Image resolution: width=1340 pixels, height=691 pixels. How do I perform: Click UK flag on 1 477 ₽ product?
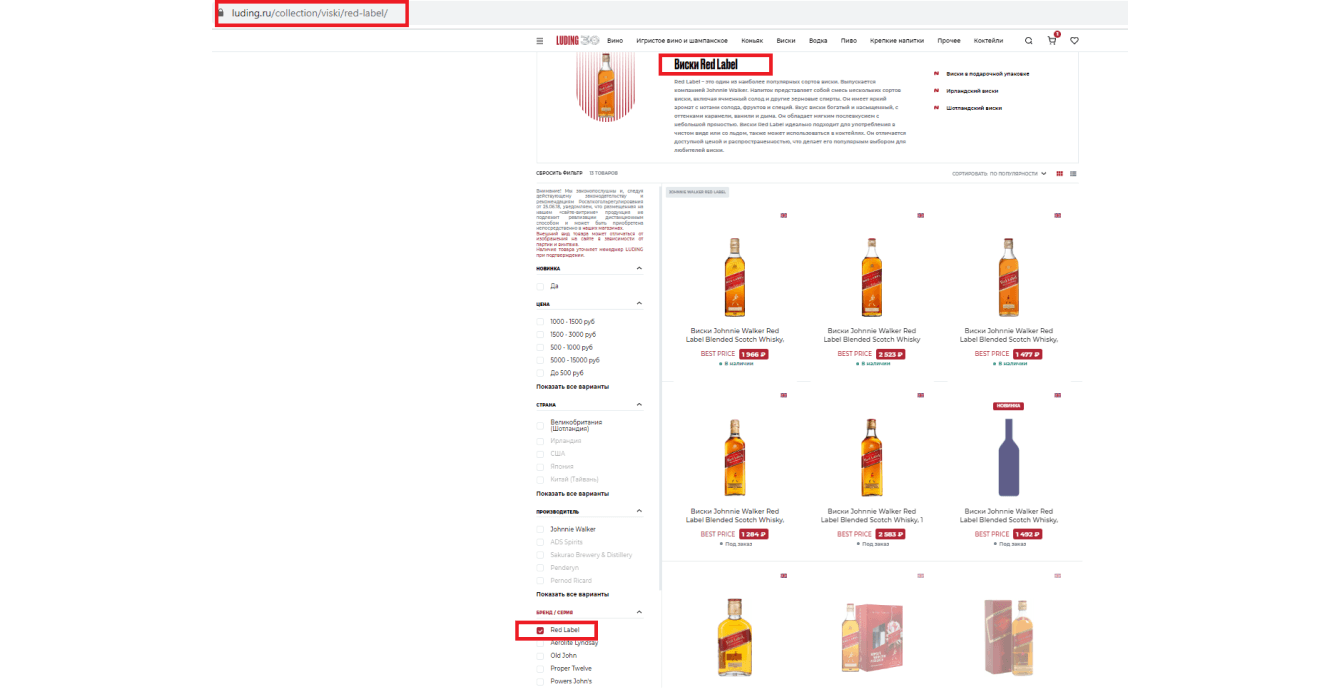coord(1057,215)
